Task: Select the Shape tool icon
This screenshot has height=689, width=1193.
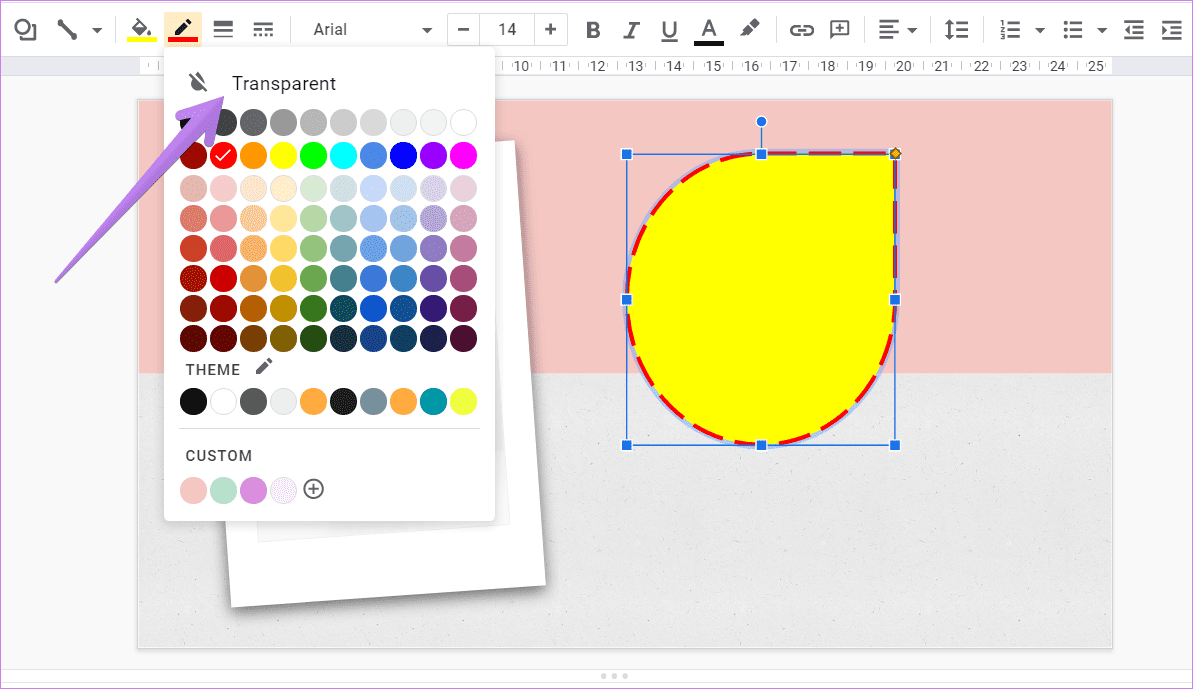Action: click(25, 30)
